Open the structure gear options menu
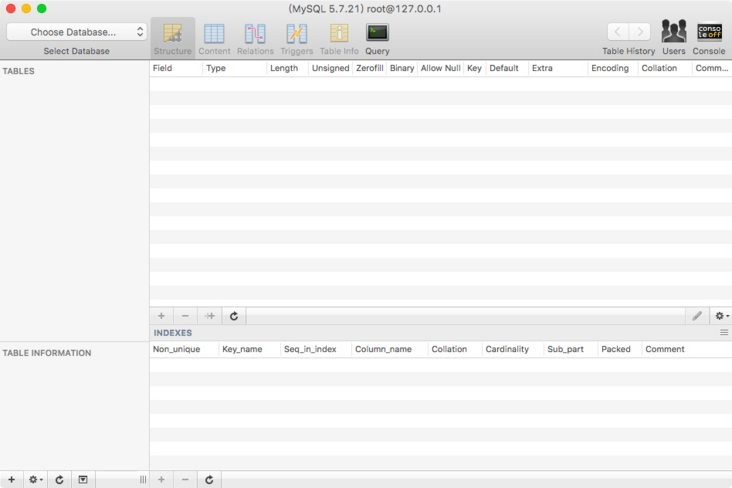This screenshot has width=732, height=488. pyautogui.click(x=721, y=316)
